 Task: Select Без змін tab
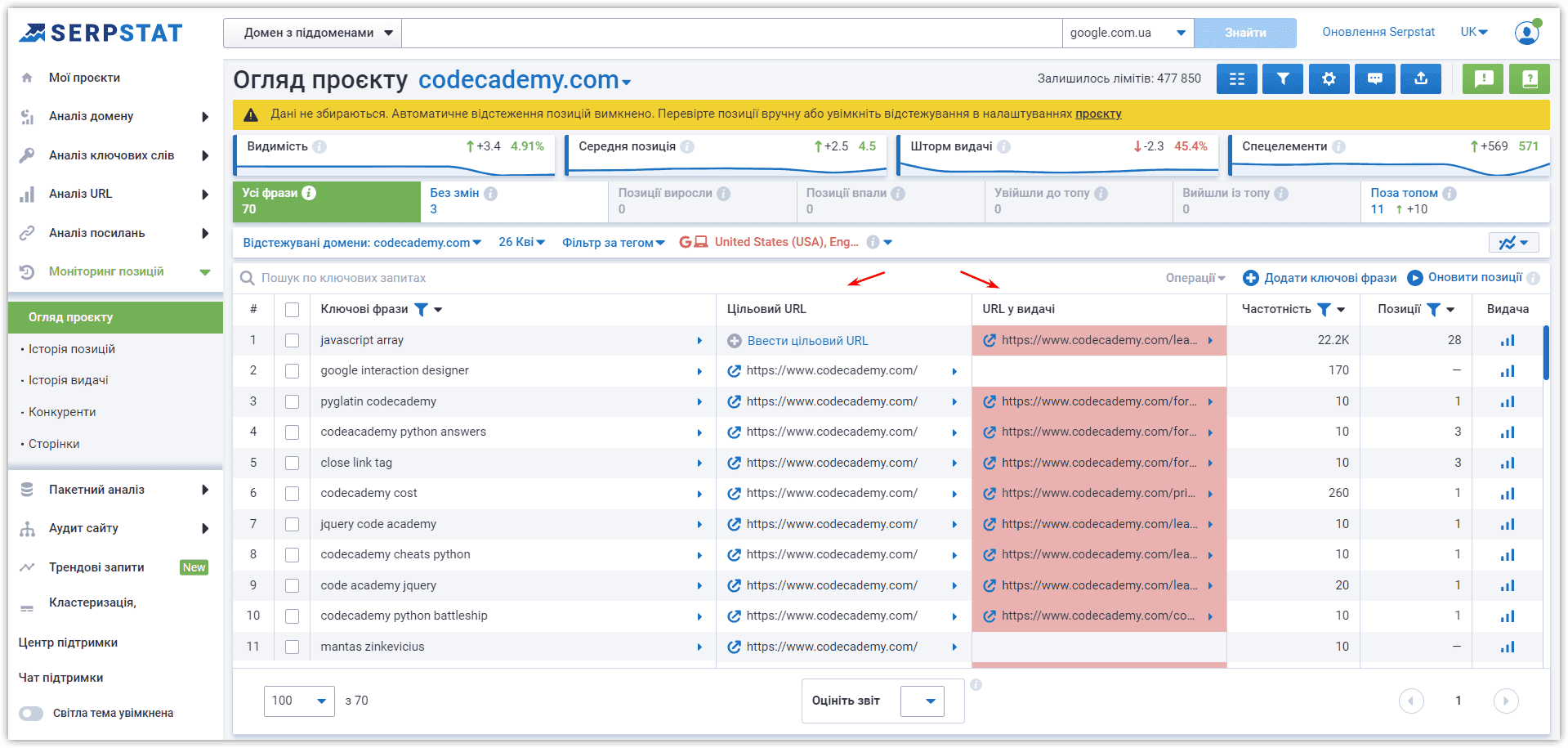(514, 201)
